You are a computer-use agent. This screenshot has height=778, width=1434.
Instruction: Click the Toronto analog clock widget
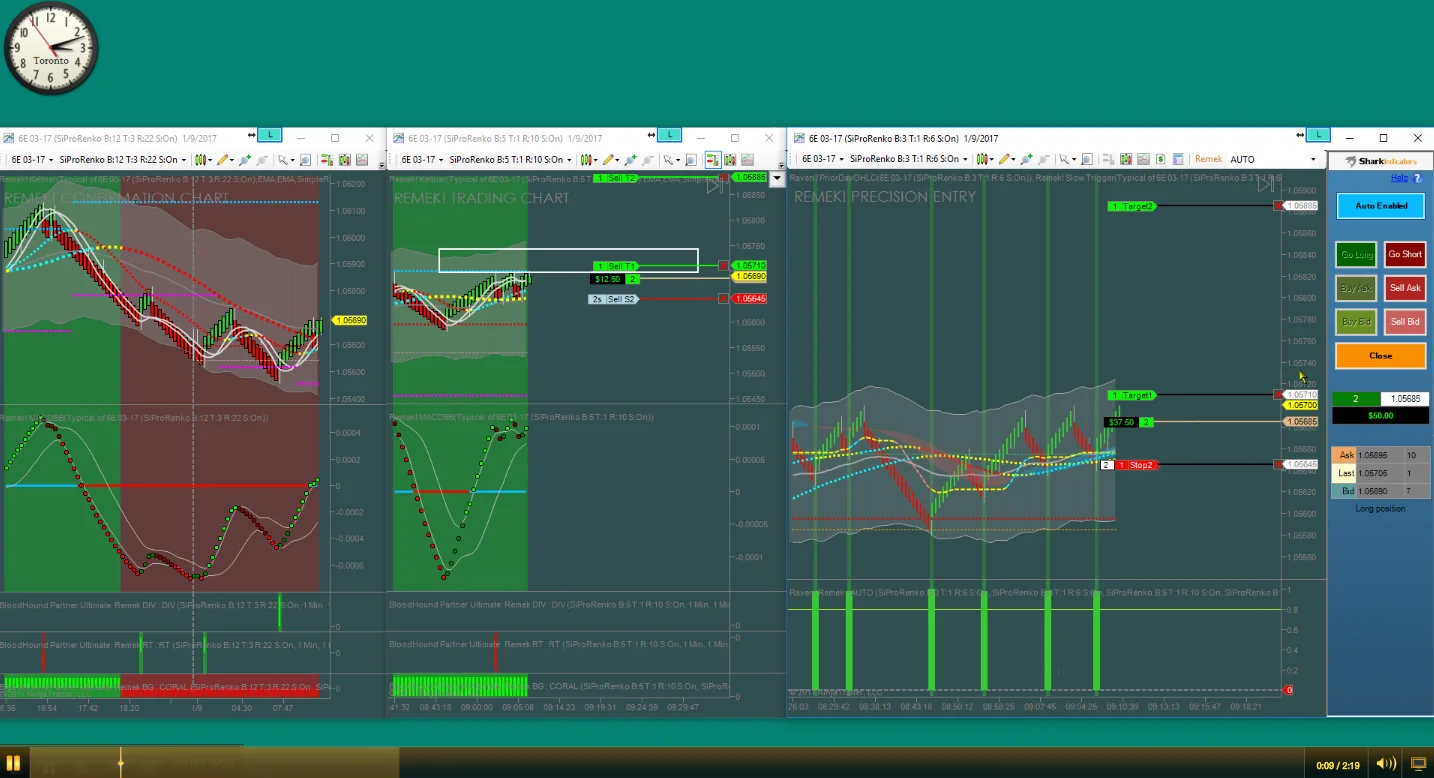(x=51, y=48)
